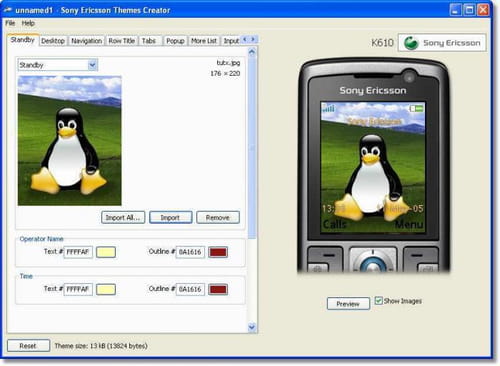Toggle the Show Images checkbox
The width and height of the screenshot is (500, 366).
point(378,301)
